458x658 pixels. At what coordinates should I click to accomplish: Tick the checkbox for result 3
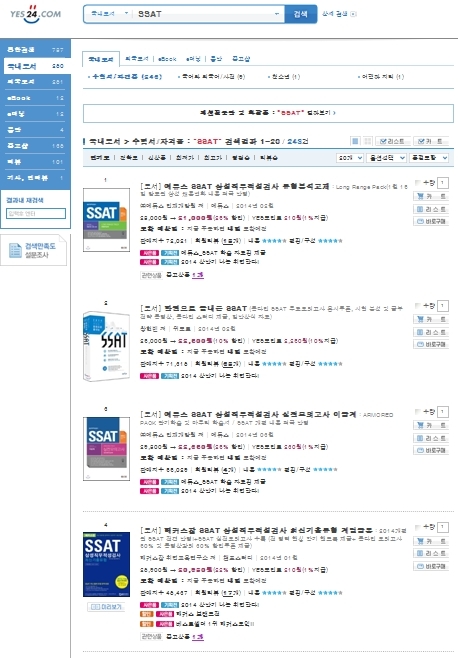coord(417,412)
